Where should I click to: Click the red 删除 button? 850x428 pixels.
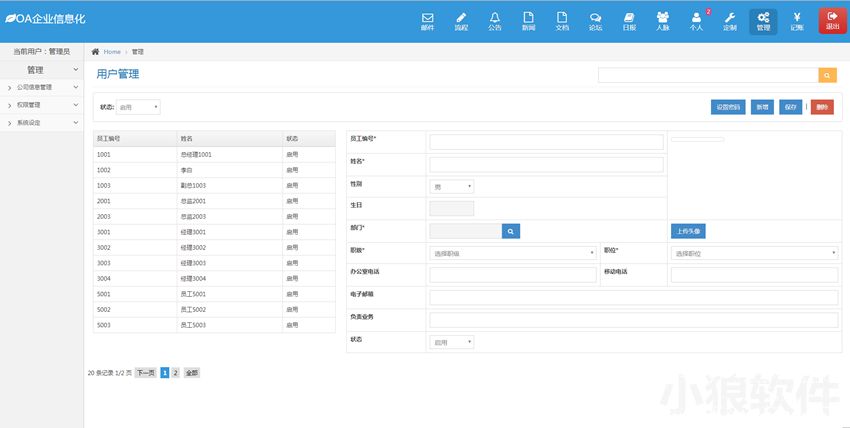tap(821, 107)
